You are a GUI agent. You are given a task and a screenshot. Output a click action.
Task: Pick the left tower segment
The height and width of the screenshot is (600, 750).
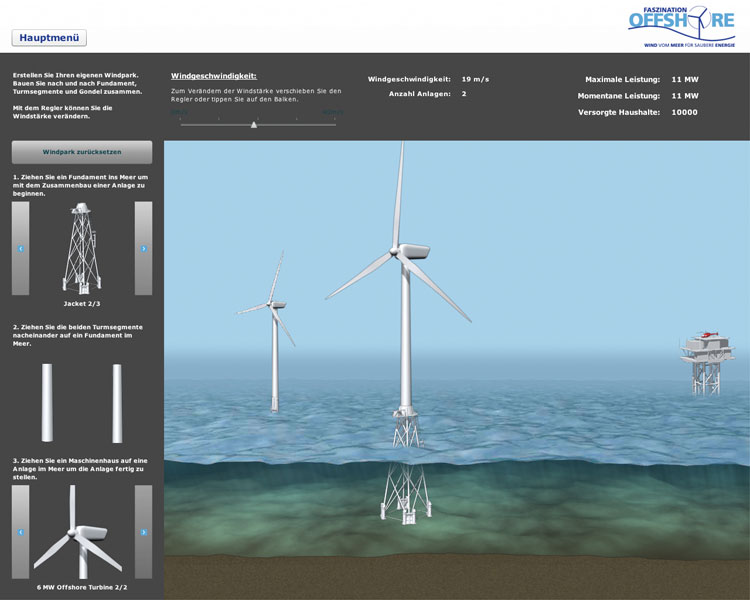click(x=47, y=402)
